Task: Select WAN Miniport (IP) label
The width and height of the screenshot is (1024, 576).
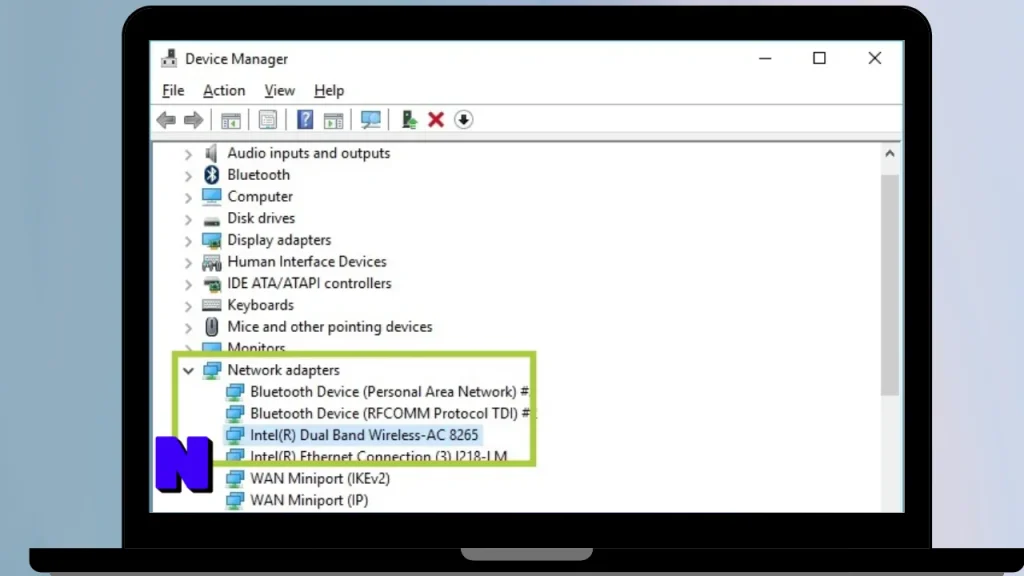Action: click(x=309, y=500)
